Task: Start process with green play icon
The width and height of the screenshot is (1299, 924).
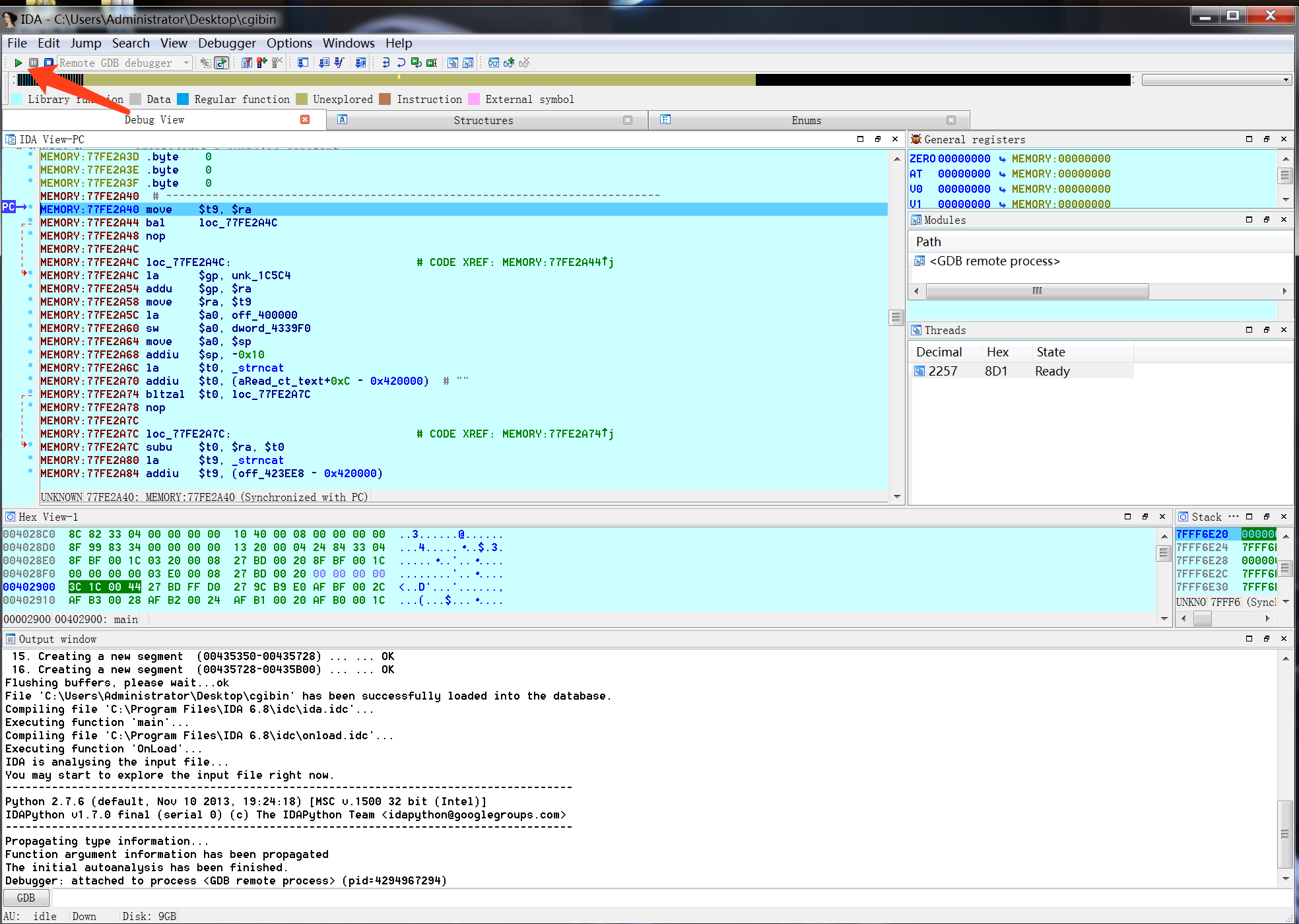Action: (x=18, y=63)
